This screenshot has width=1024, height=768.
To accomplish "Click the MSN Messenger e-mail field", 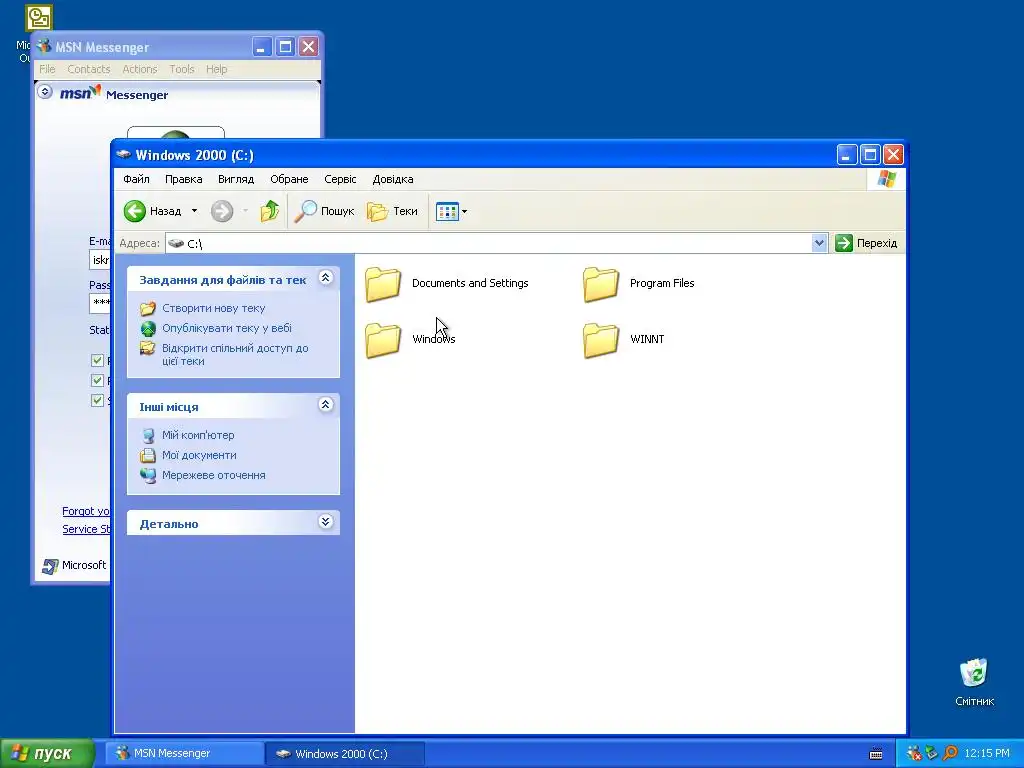I will [100, 260].
